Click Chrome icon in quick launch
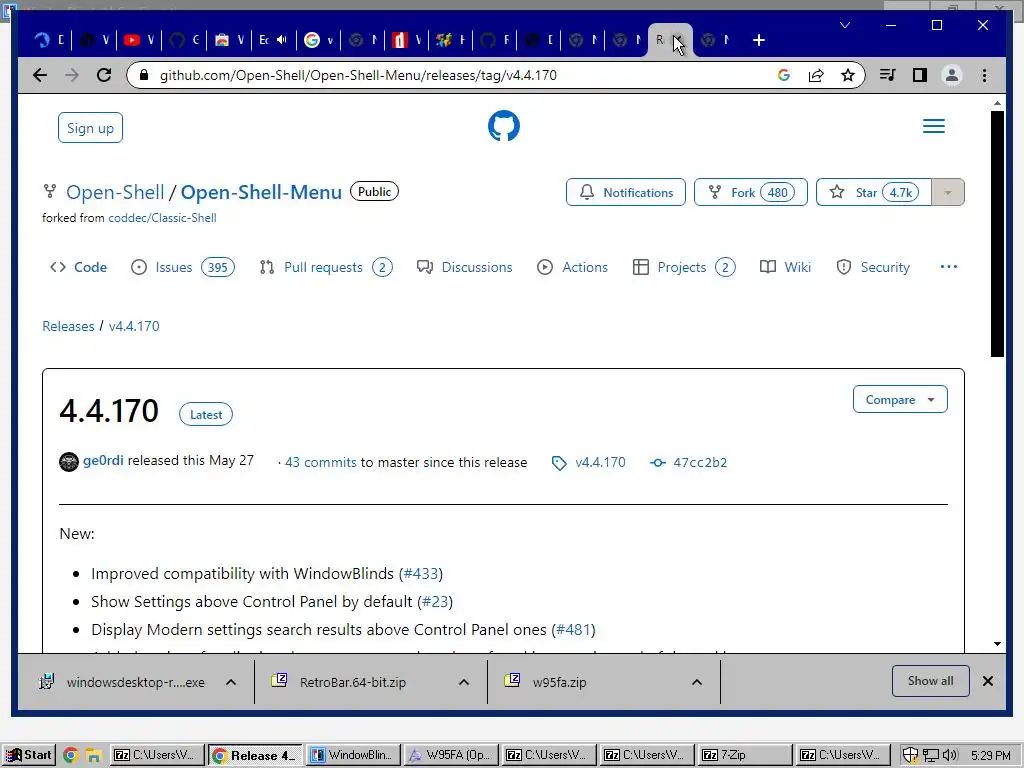The height and width of the screenshot is (768, 1024). [71, 756]
